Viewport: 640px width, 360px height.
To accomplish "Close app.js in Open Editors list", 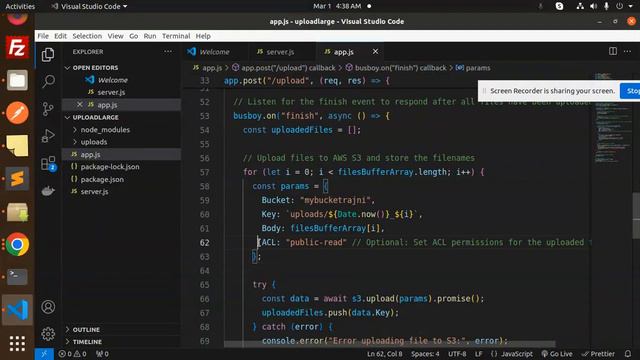I will [x=80, y=104].
